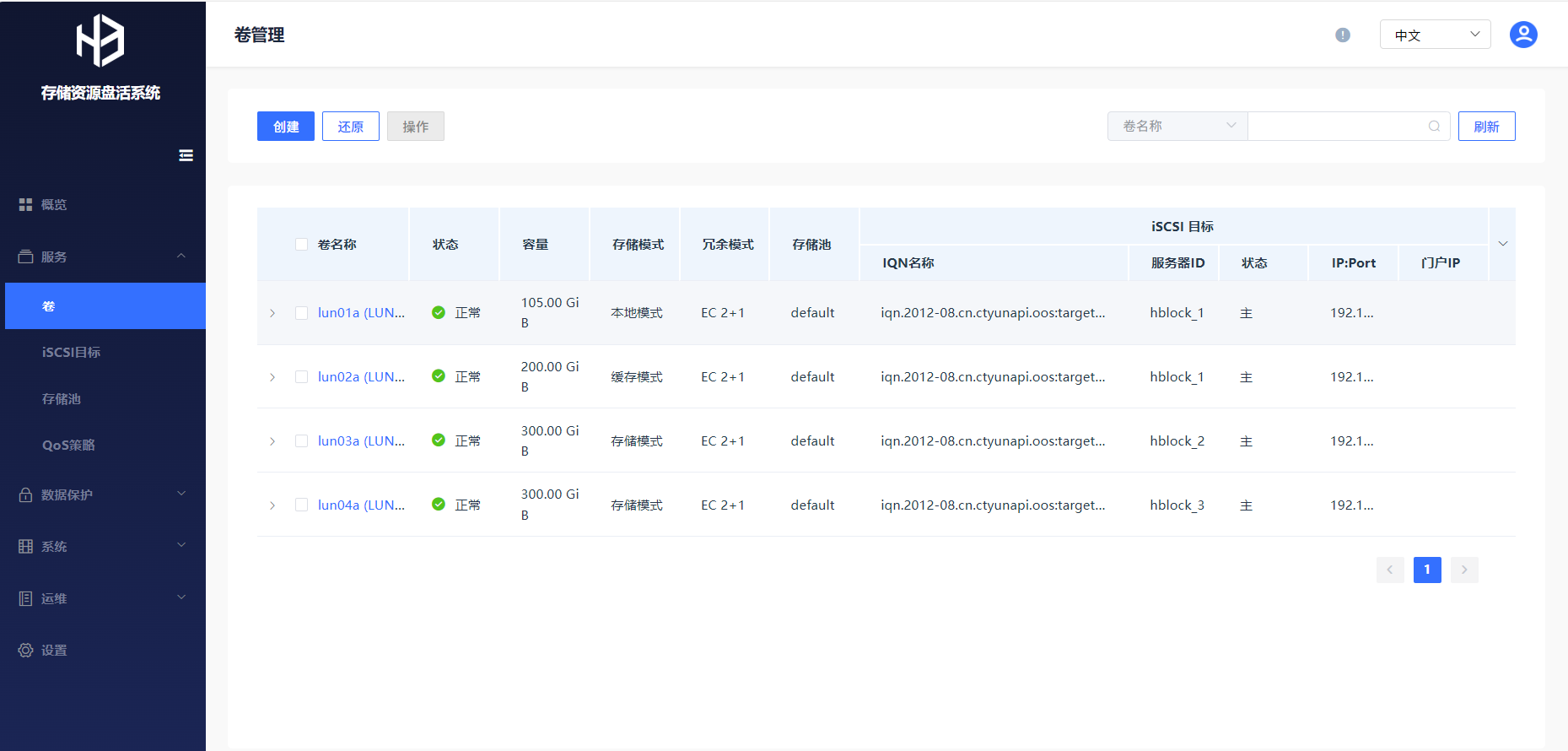Go to next page arrow
Screen dimensions: 1568x751
(x=1464, y=570)
